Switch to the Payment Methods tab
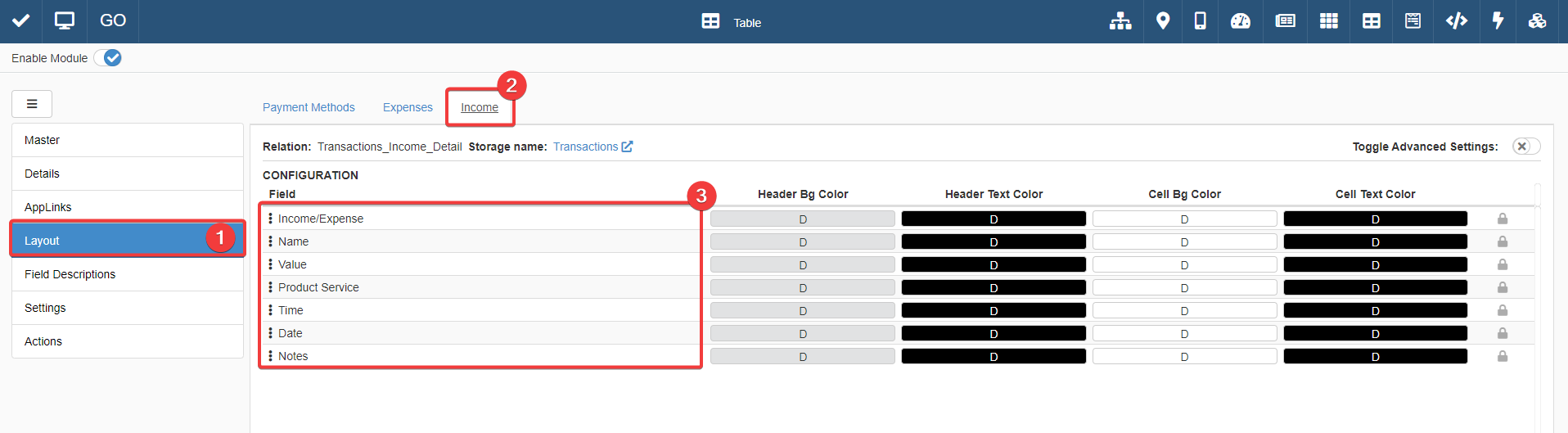 [x=309, y=107]
